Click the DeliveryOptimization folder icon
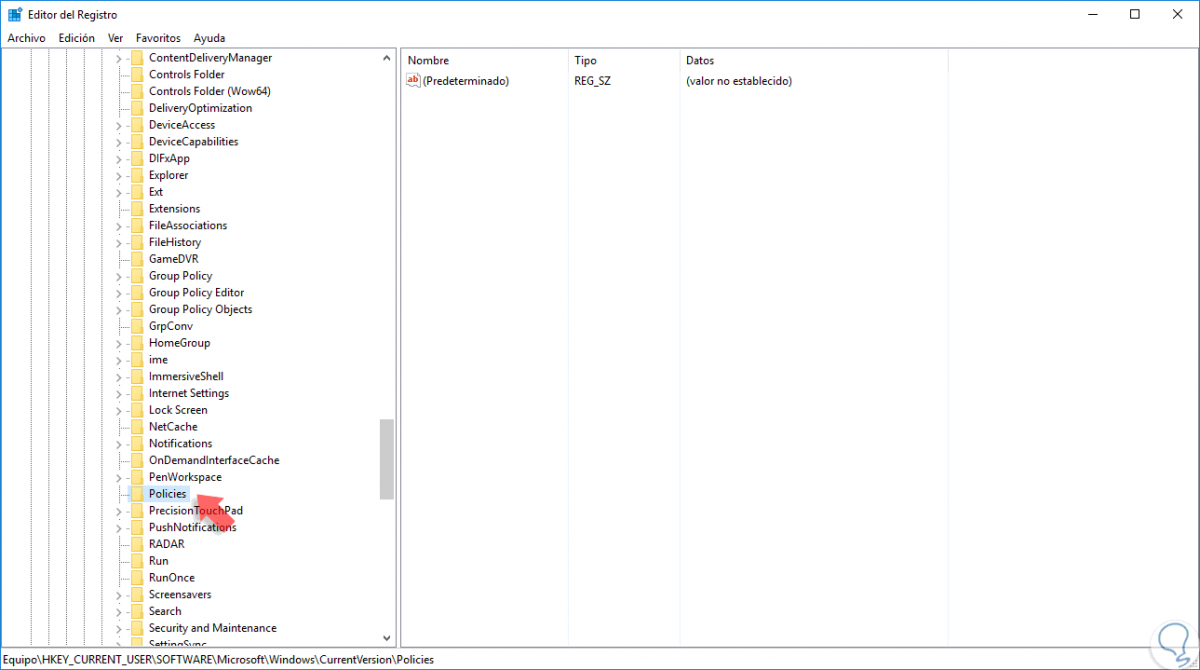The image size is (1200, 670). pos(137,108)
